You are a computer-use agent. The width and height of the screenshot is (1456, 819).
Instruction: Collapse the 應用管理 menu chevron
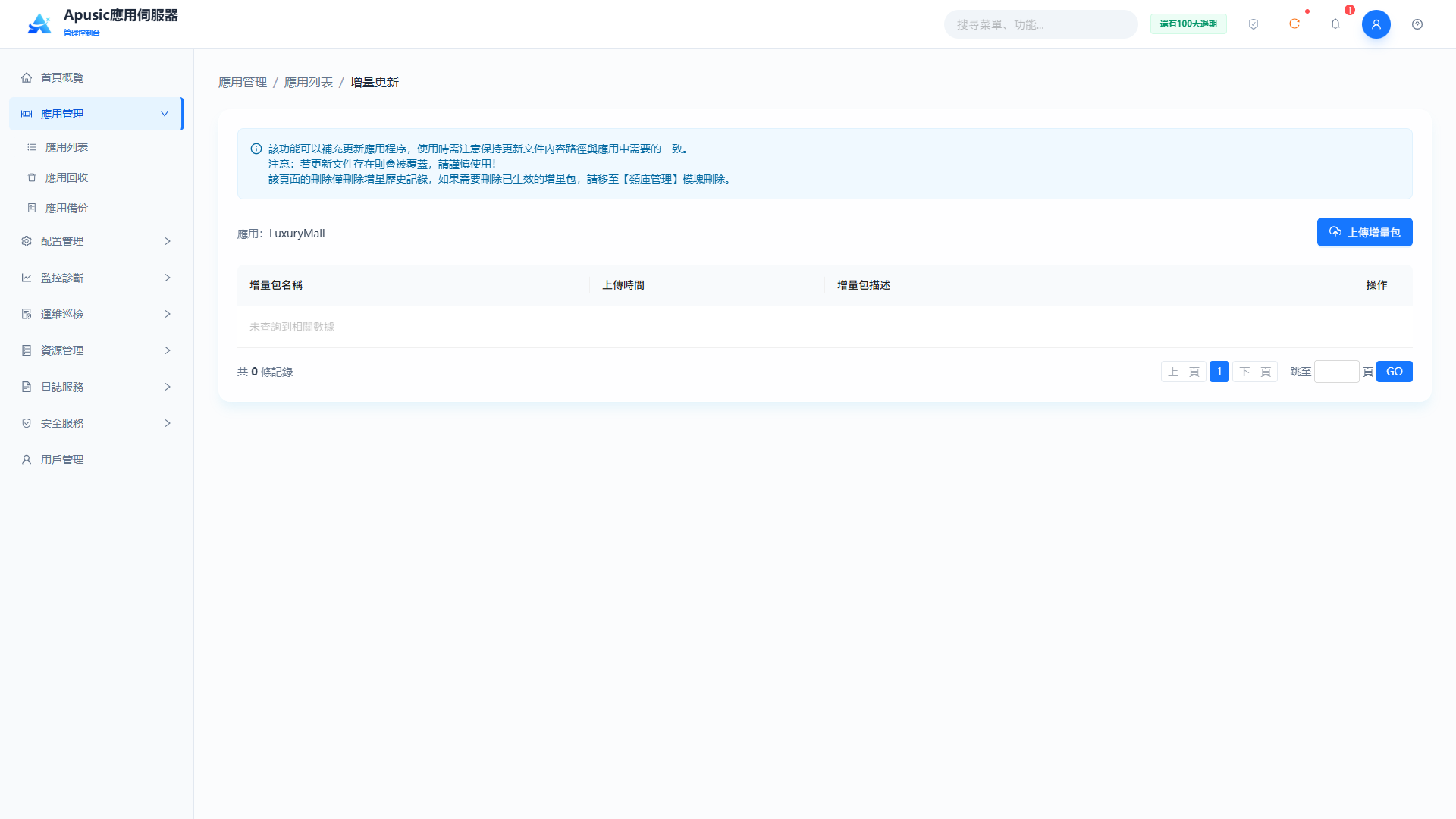[x=165, y=114]
